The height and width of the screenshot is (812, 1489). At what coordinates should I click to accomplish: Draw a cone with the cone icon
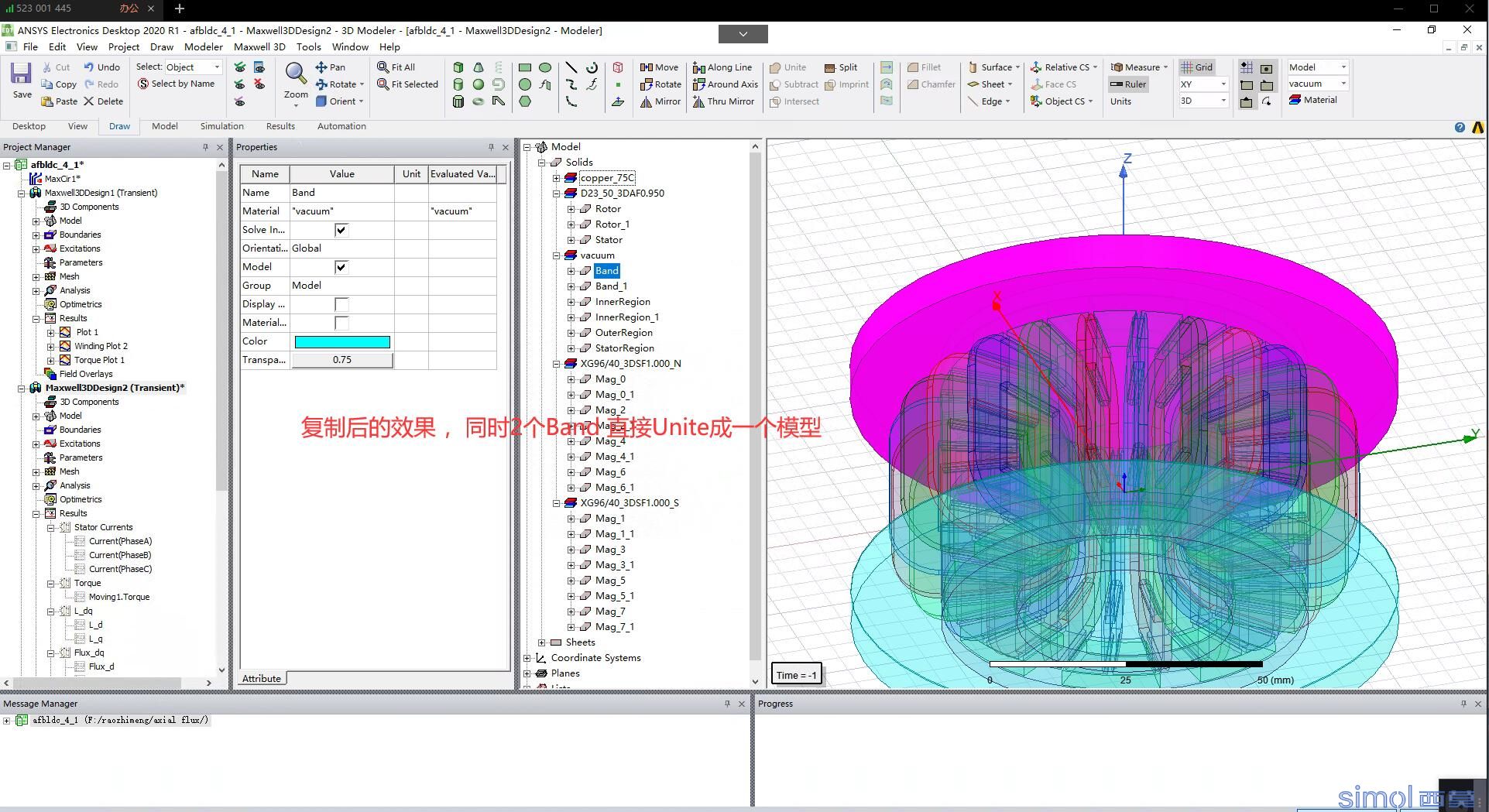click(479, 67)
